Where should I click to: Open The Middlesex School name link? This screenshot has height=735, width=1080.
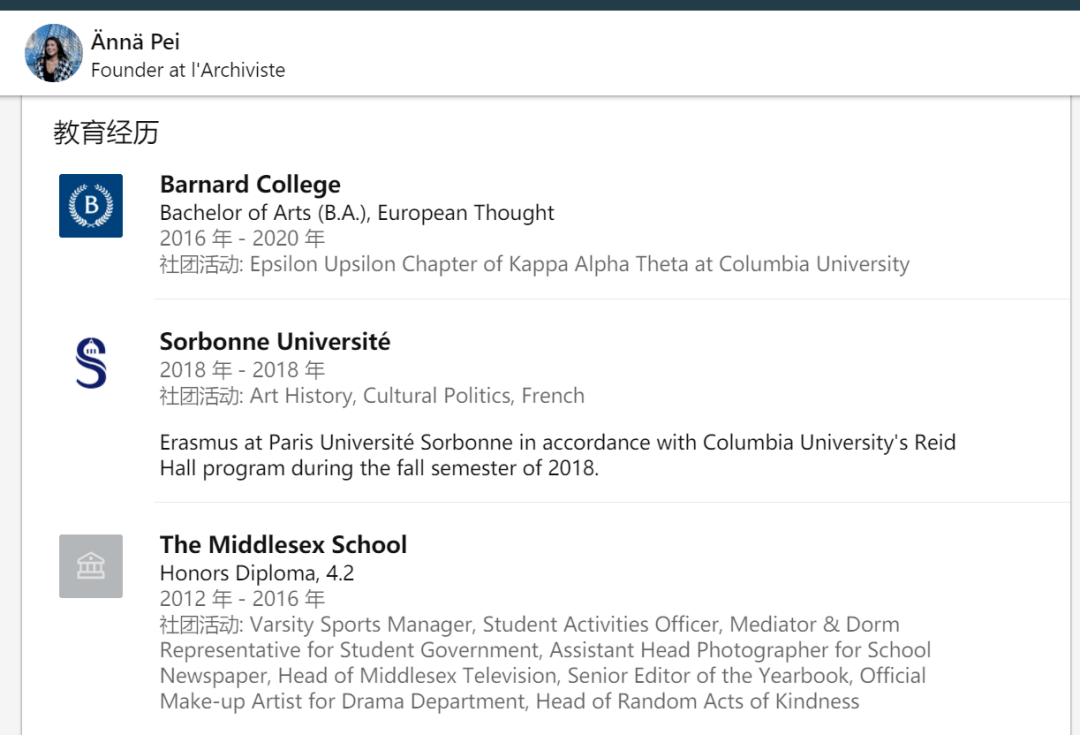pyautogui.click(x=283, y=545)
